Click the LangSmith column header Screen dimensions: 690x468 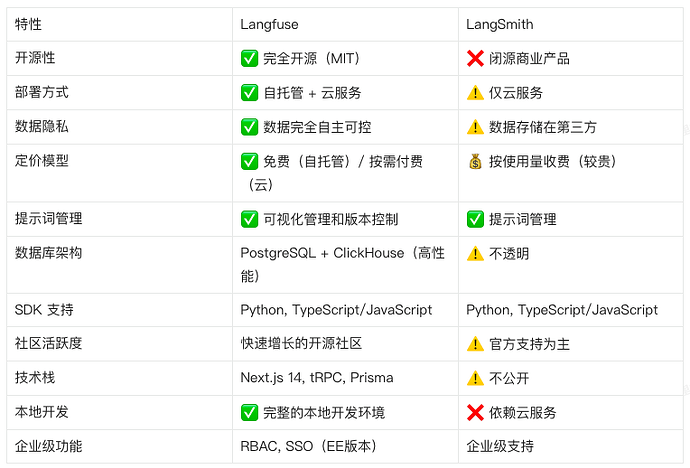coord(499,23)
